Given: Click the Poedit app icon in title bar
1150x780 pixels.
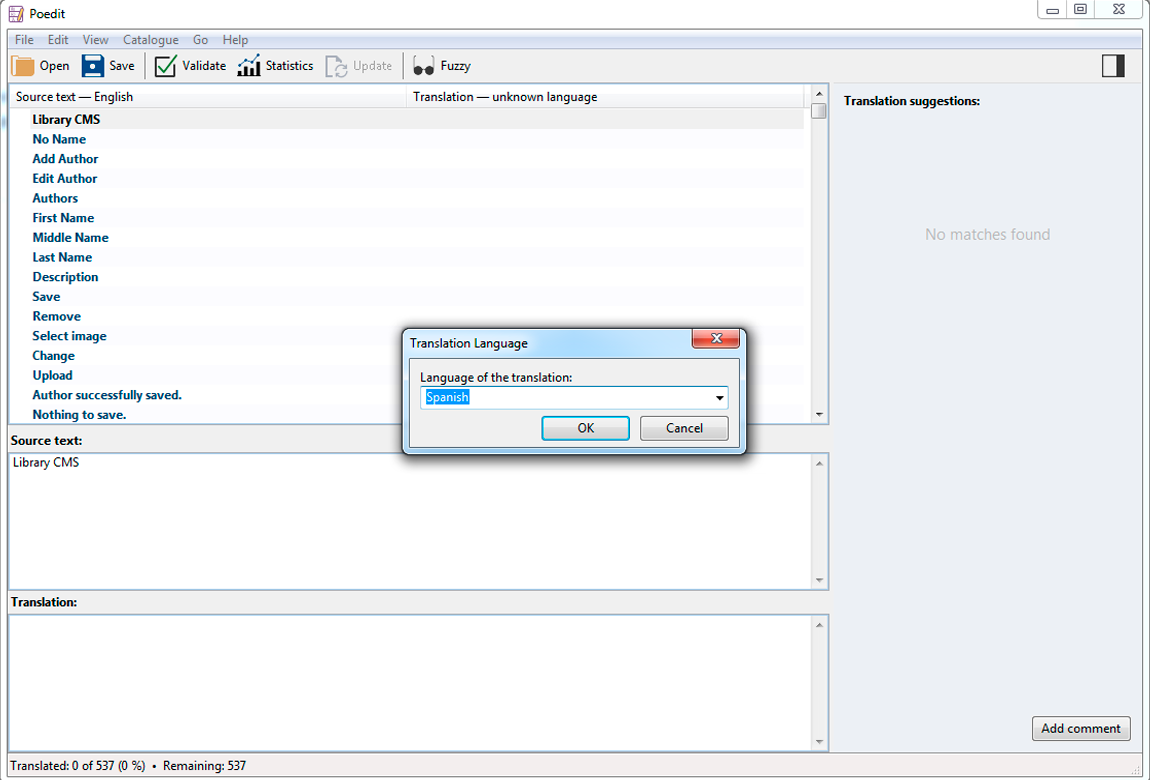Looking at the screenshot, I should pos(16,14).
